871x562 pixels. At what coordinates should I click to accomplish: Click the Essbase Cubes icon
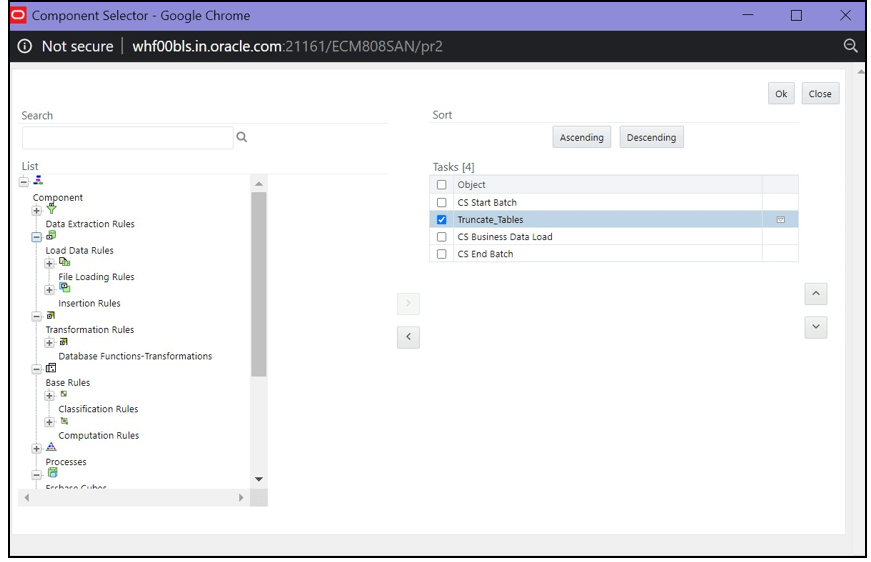point(52,473)
